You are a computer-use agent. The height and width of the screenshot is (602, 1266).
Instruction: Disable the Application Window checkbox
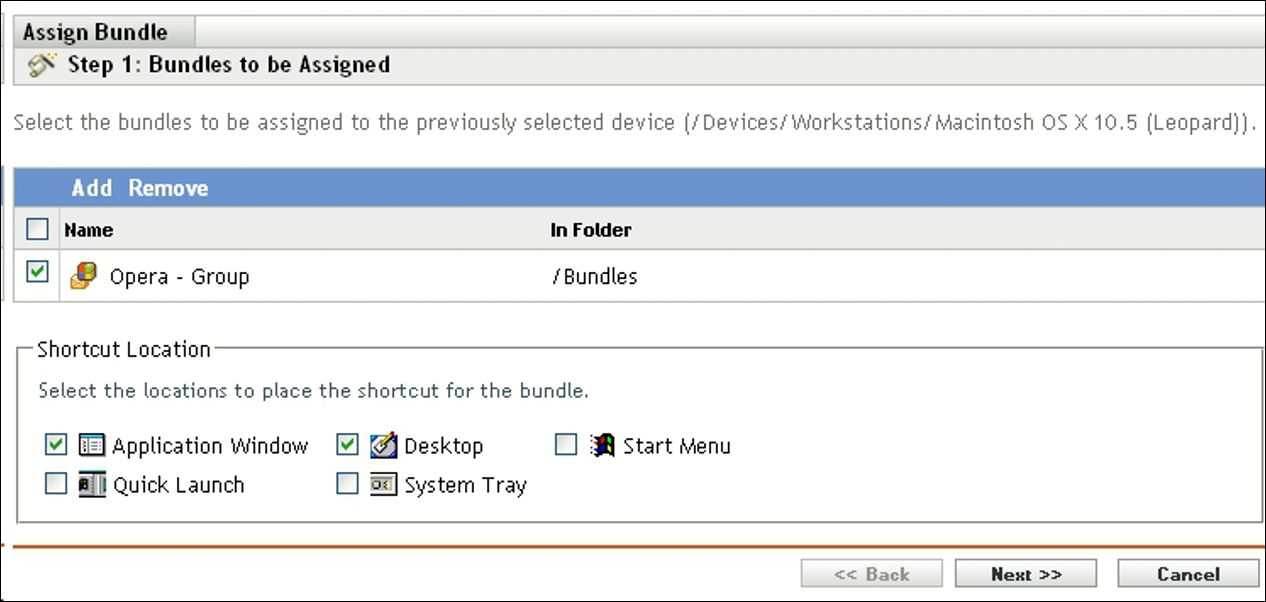click(56, 445)
